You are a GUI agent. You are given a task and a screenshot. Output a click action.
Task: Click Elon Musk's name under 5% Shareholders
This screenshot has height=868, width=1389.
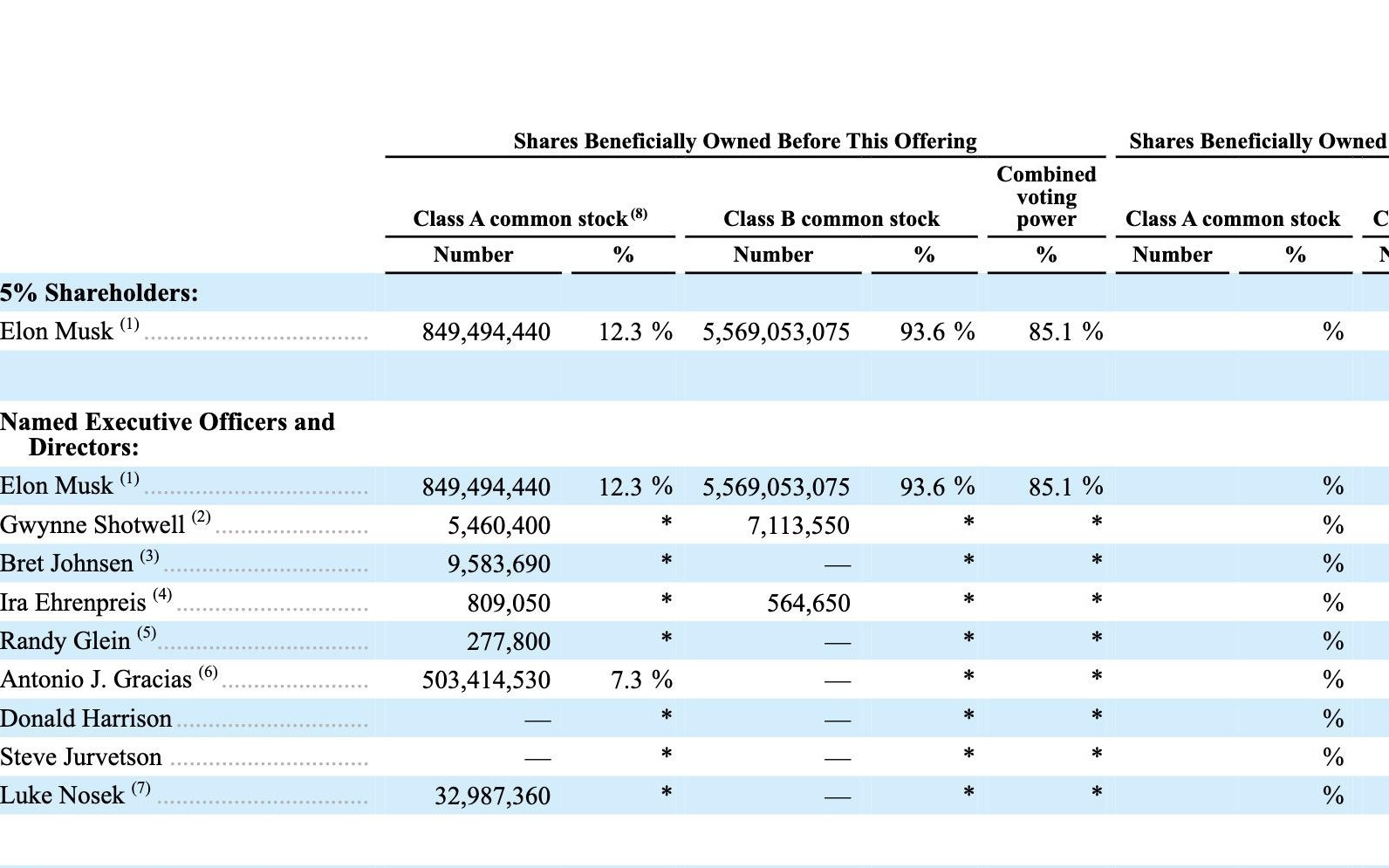pyautogui.click(x=57, y=331)
